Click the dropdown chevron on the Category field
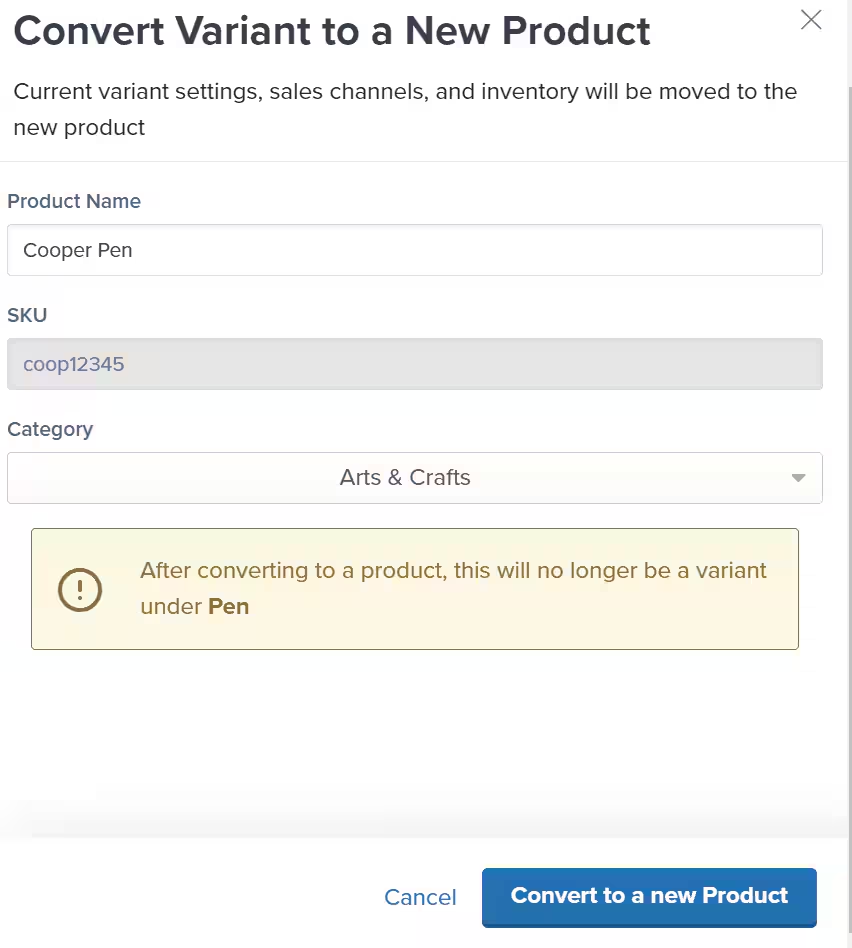 point(798,478)
